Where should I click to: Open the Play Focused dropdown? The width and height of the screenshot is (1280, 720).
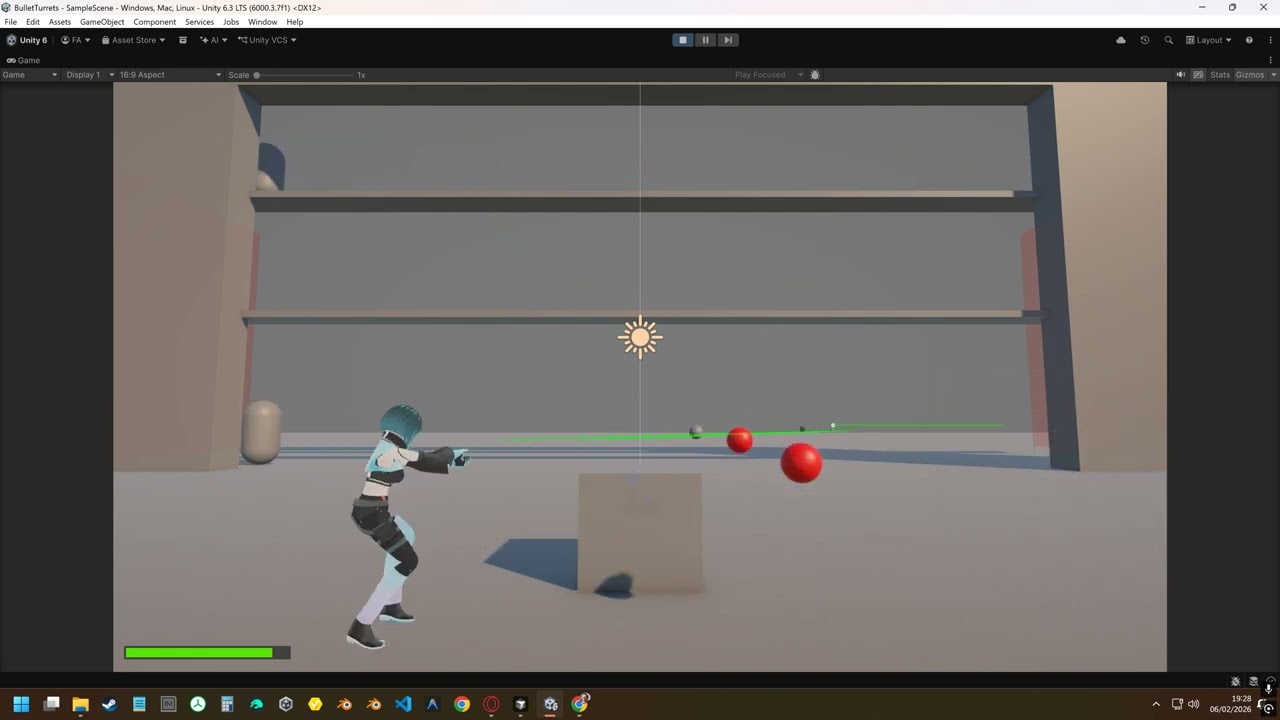pyautogui.click(x=769, y=75)
